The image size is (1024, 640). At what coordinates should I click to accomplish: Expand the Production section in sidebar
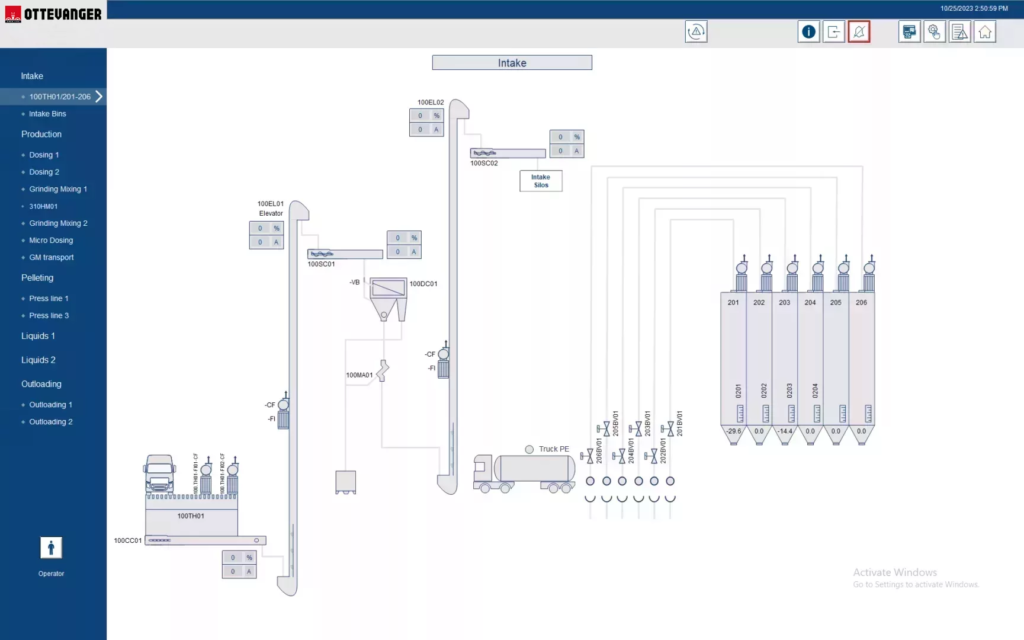(41, 134)
